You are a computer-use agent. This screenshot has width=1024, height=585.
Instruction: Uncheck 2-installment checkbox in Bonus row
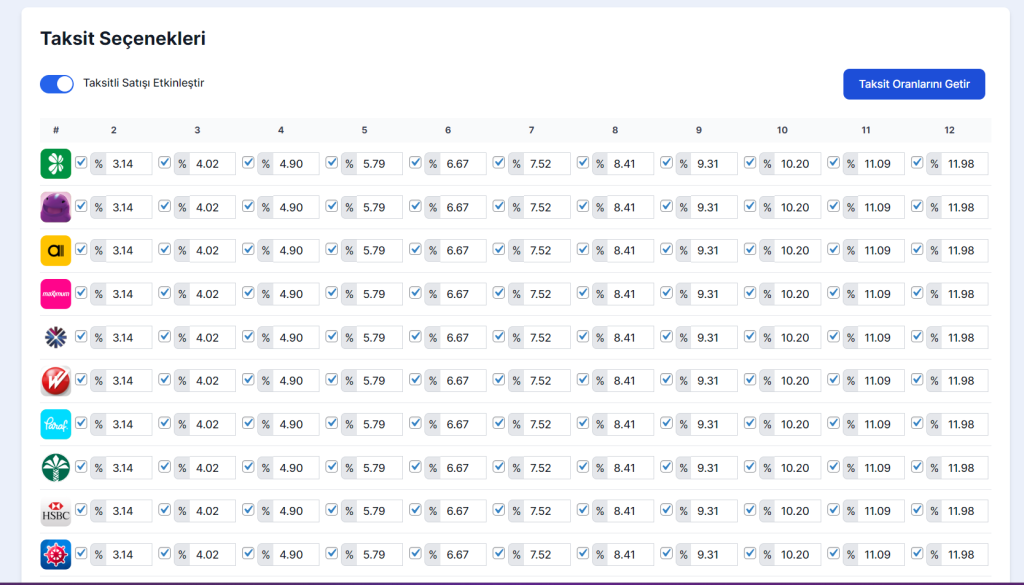tap(81, 163)
